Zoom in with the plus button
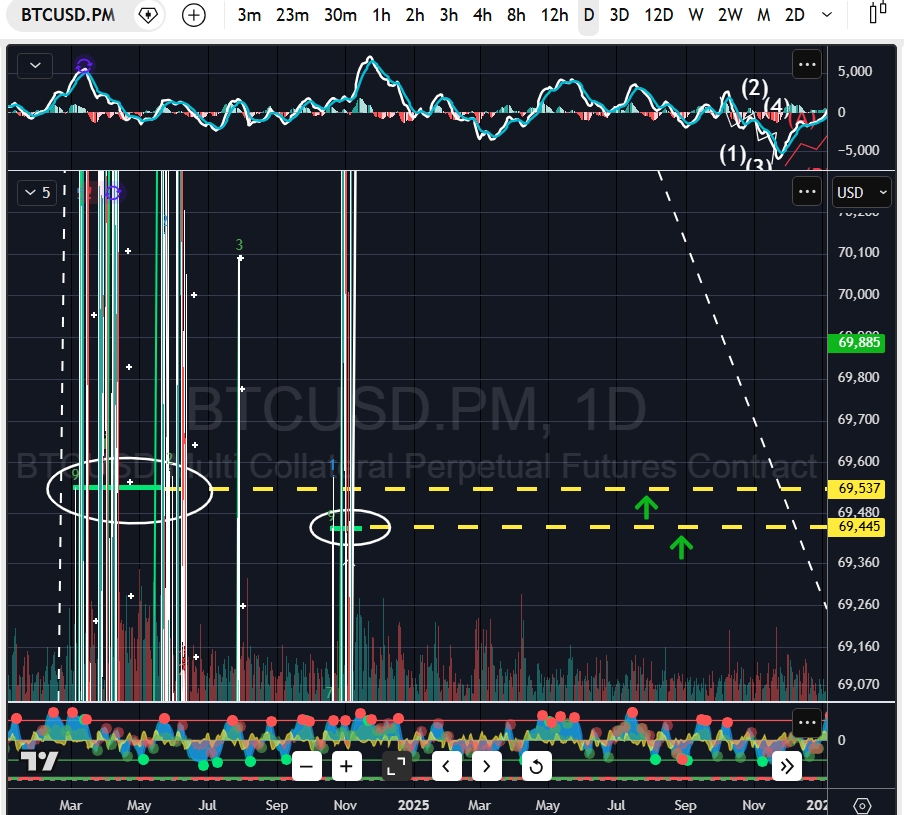 click(346, 766)
